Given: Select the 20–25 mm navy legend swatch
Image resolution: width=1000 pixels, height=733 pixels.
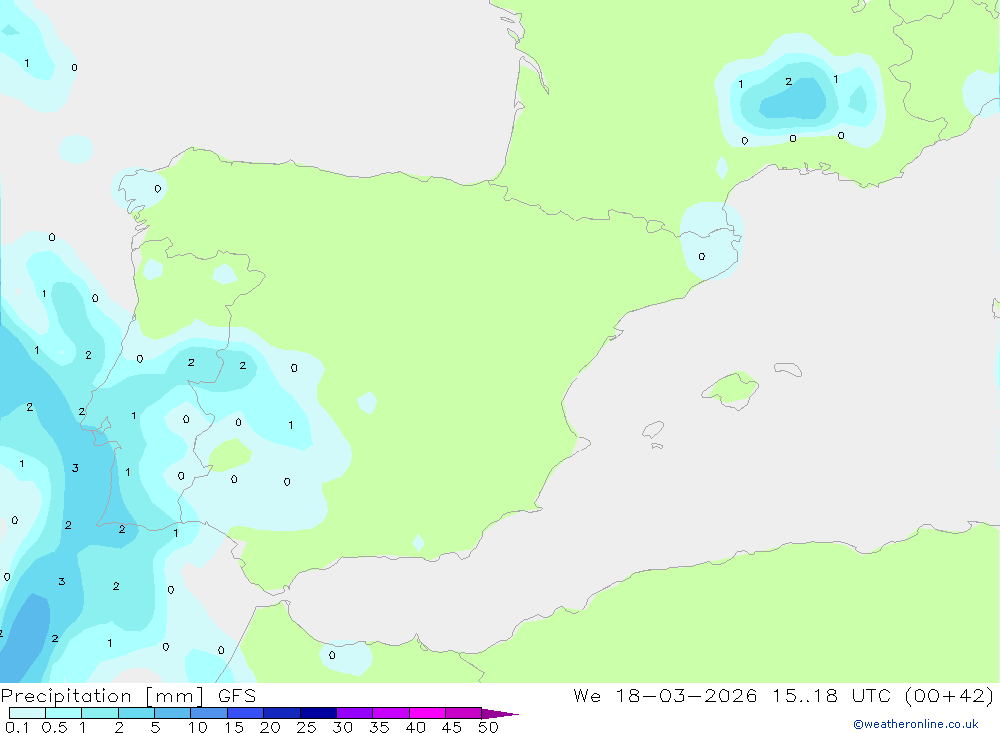Looking at the screenshot, I should pyautogui.click(x=281, y=713).
